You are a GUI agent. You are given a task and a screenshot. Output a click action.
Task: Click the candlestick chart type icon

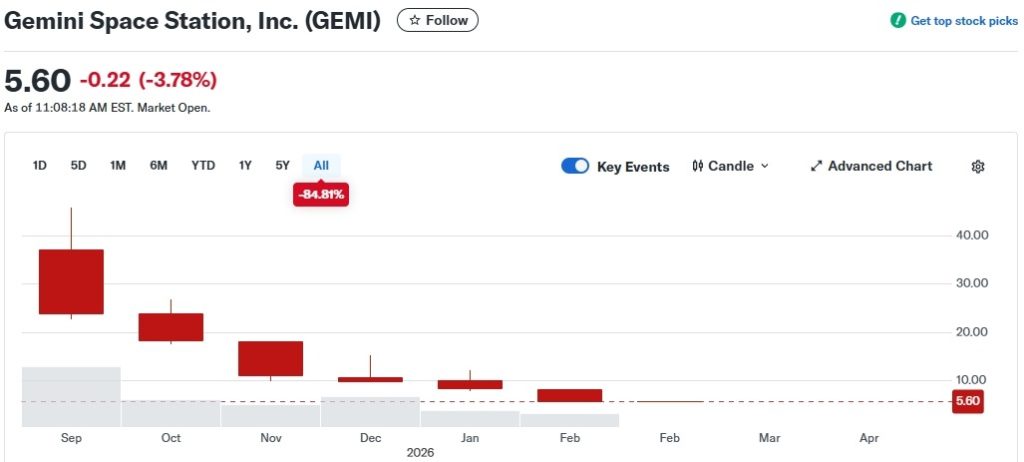coord(697,166)
